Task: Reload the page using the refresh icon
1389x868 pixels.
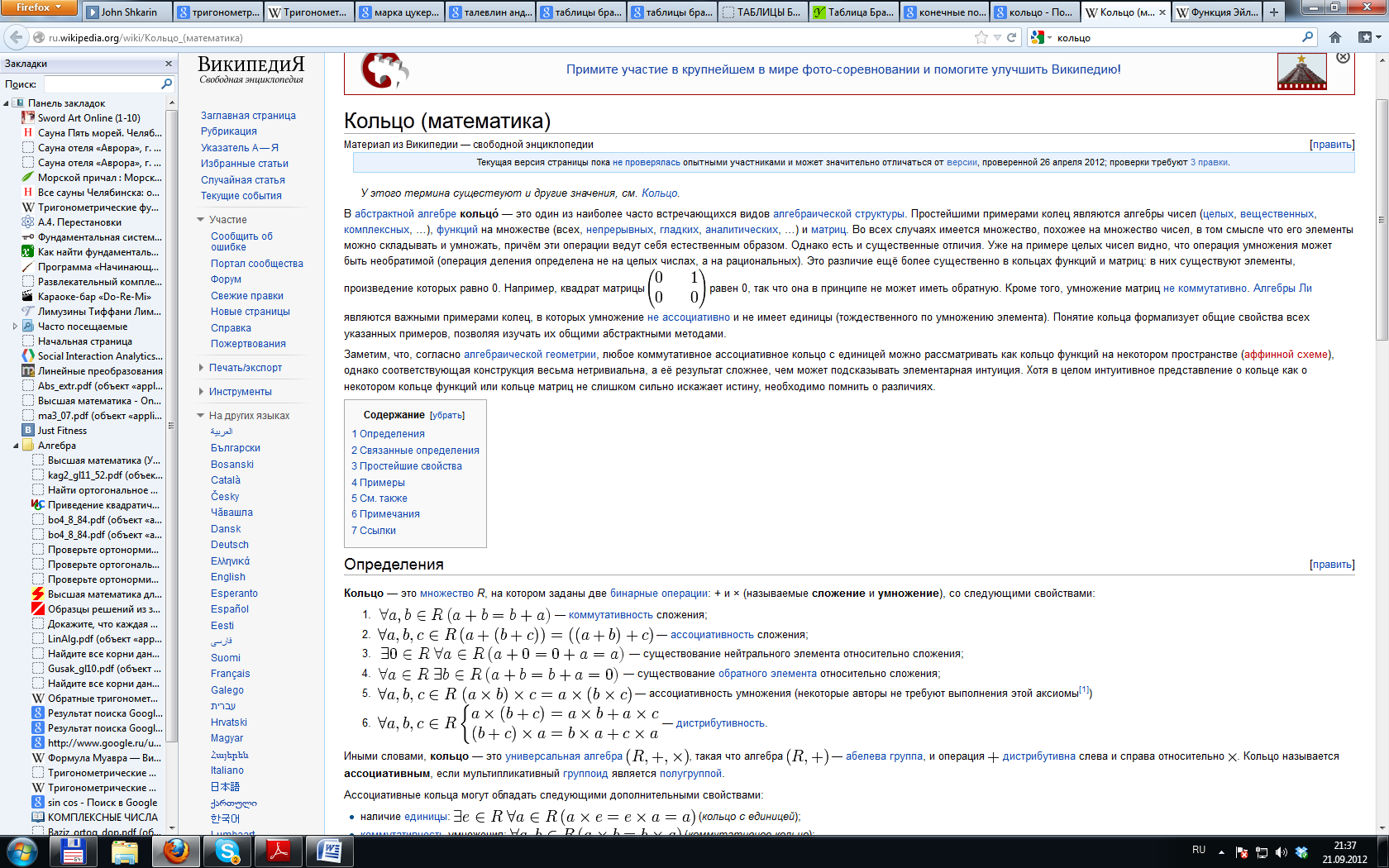Action: coord(1011,37)
